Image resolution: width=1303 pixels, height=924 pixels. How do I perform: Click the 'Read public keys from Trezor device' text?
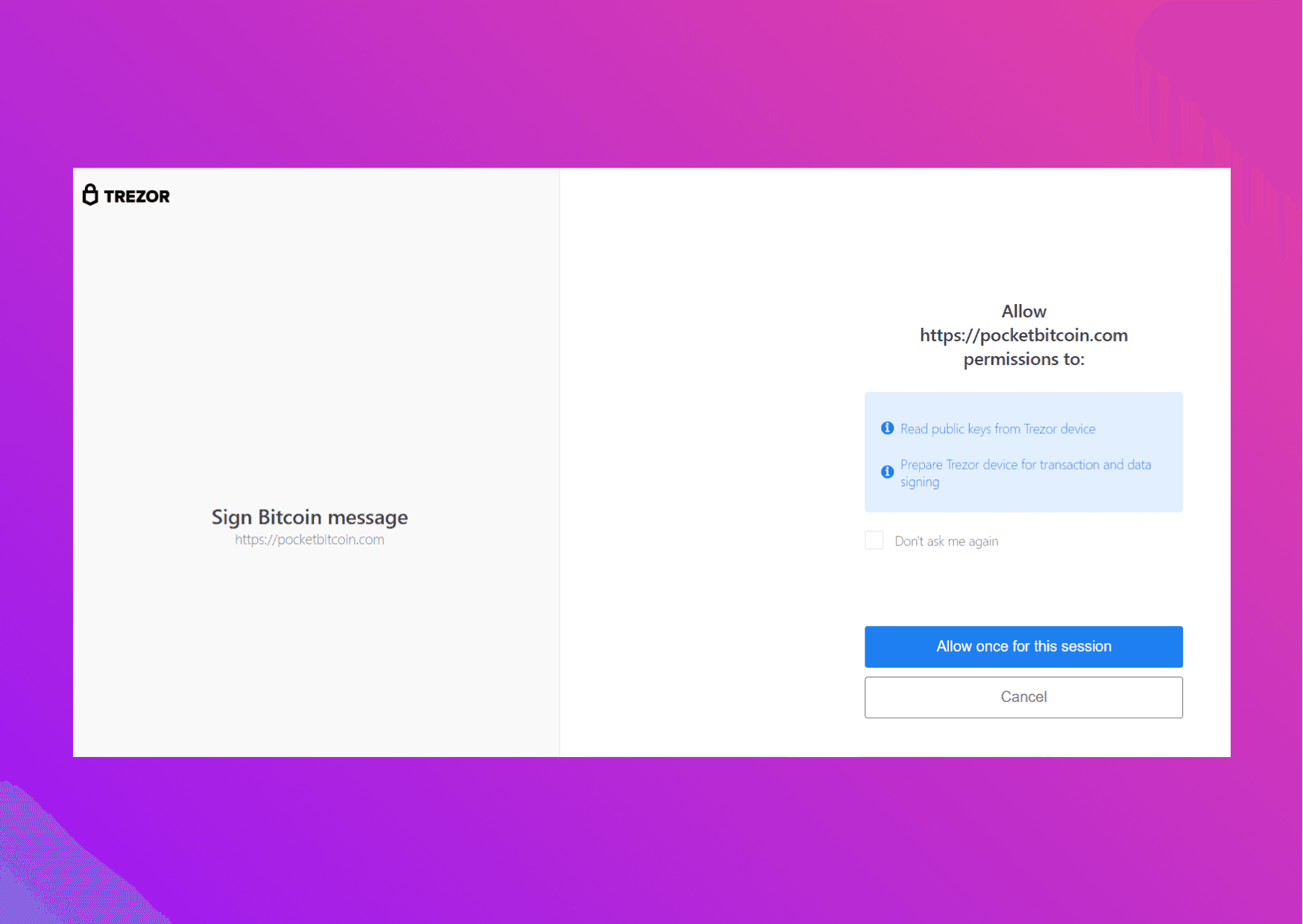pyautogui.click(x=997, y=429)
